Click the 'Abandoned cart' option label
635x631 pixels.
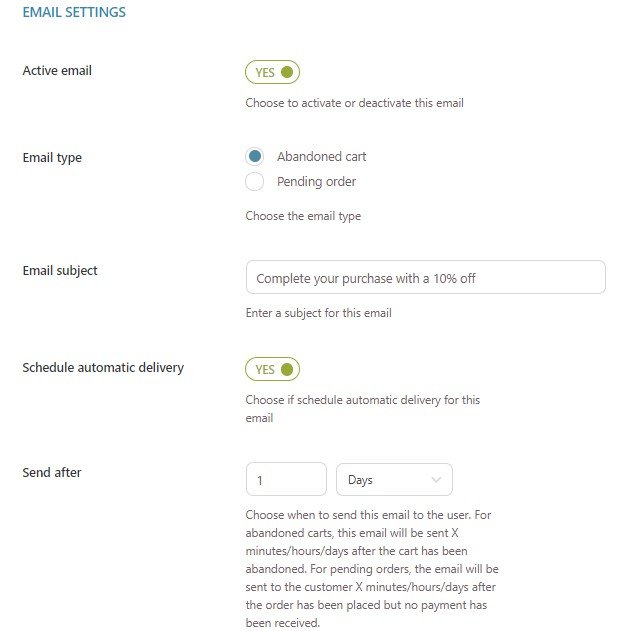pos(321,156)
